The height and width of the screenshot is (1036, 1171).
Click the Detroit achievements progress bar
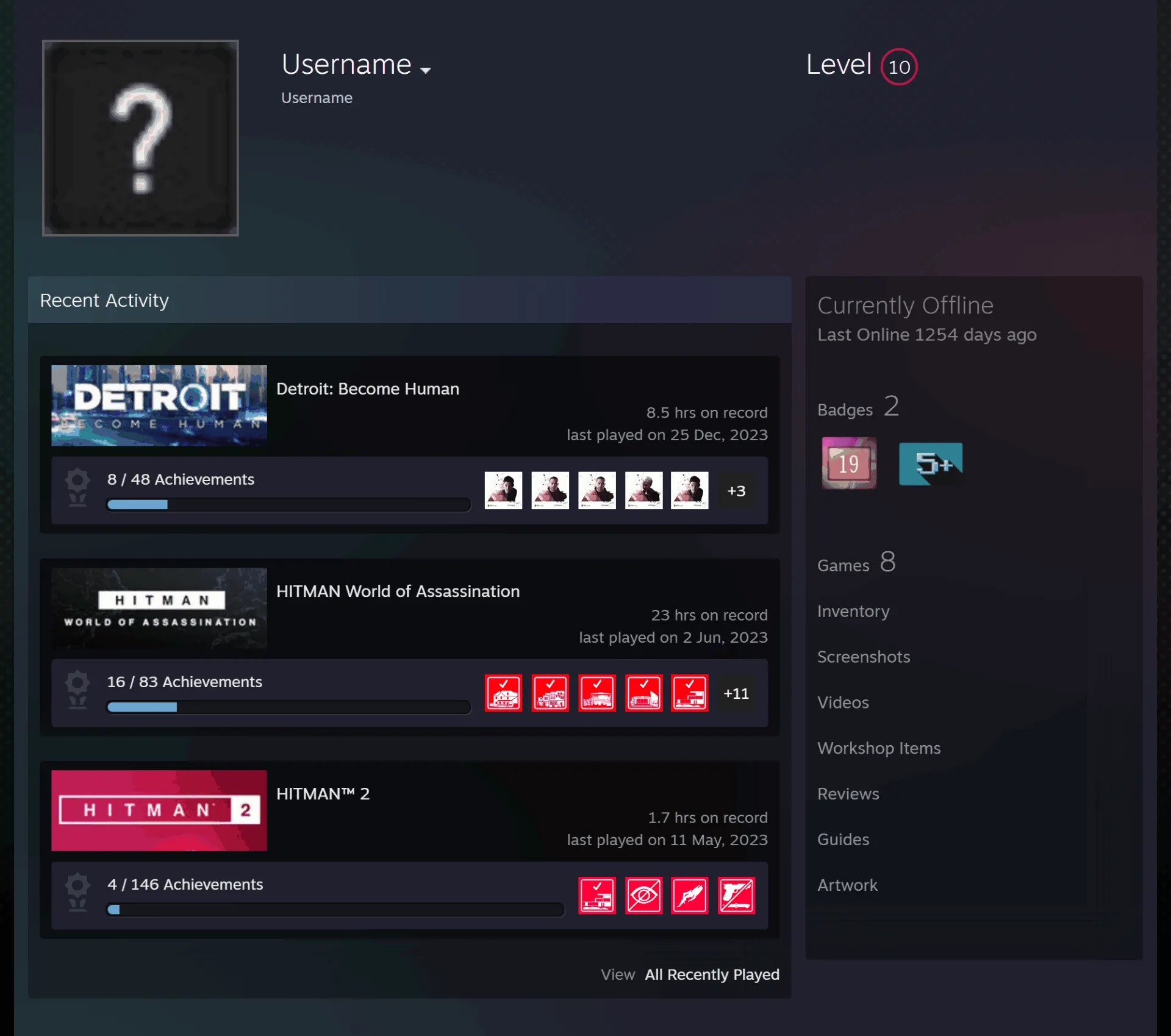click(x=288, y=504)
